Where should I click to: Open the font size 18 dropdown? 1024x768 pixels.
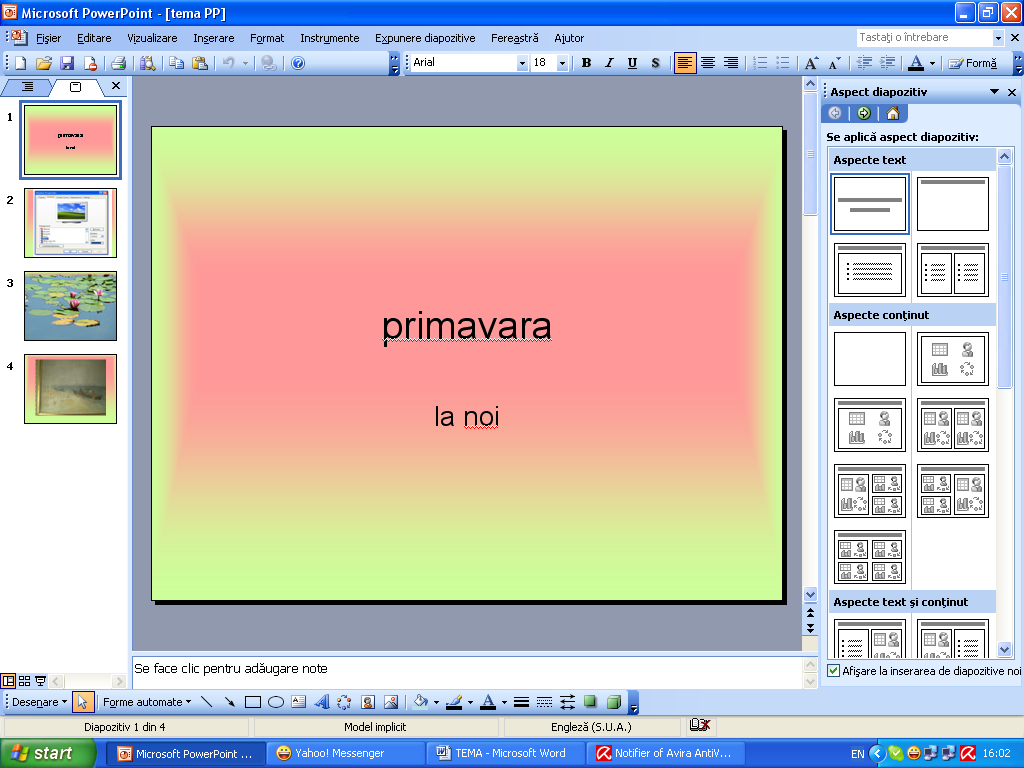tap(562, 63)
